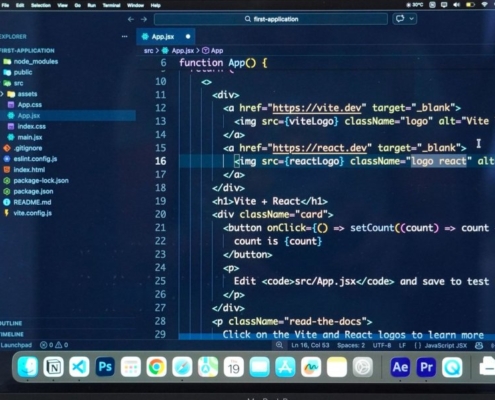This screenshot has height=400, width=495.
Task: Open the .gitignore file
Action: pos(28,148)
